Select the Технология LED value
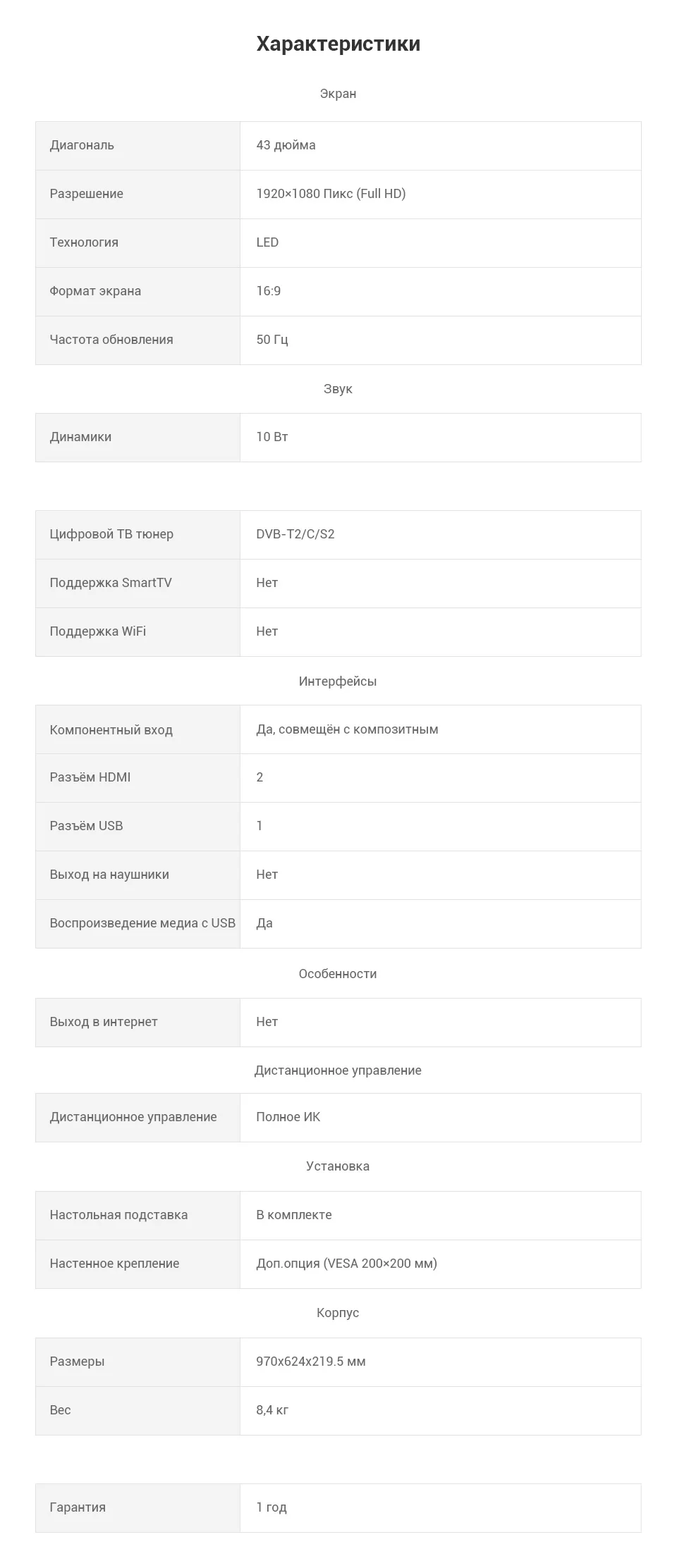The width and height of the screenshot is (677, 1568). (x=267, y=242)
